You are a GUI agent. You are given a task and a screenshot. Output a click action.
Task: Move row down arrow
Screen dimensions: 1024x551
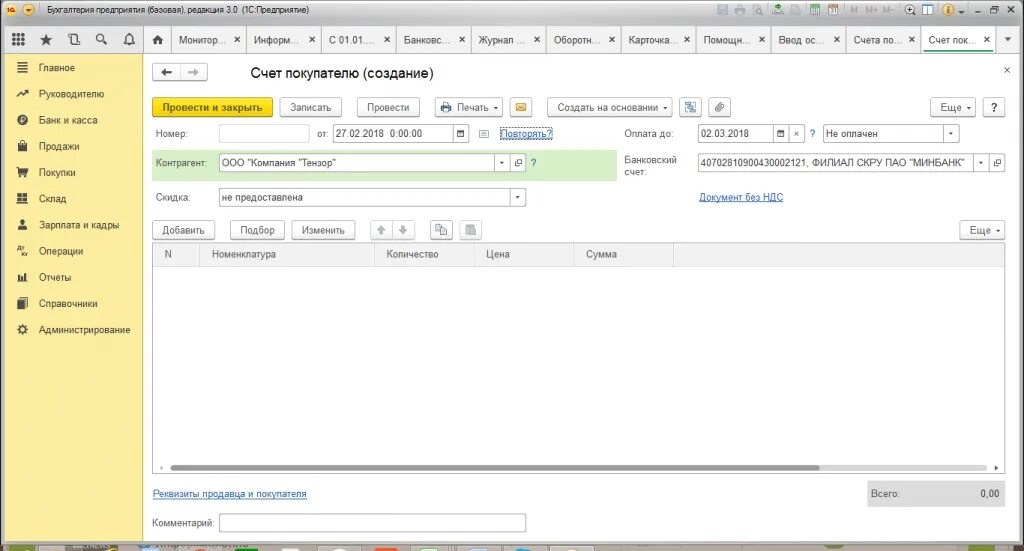coord(403,230)
